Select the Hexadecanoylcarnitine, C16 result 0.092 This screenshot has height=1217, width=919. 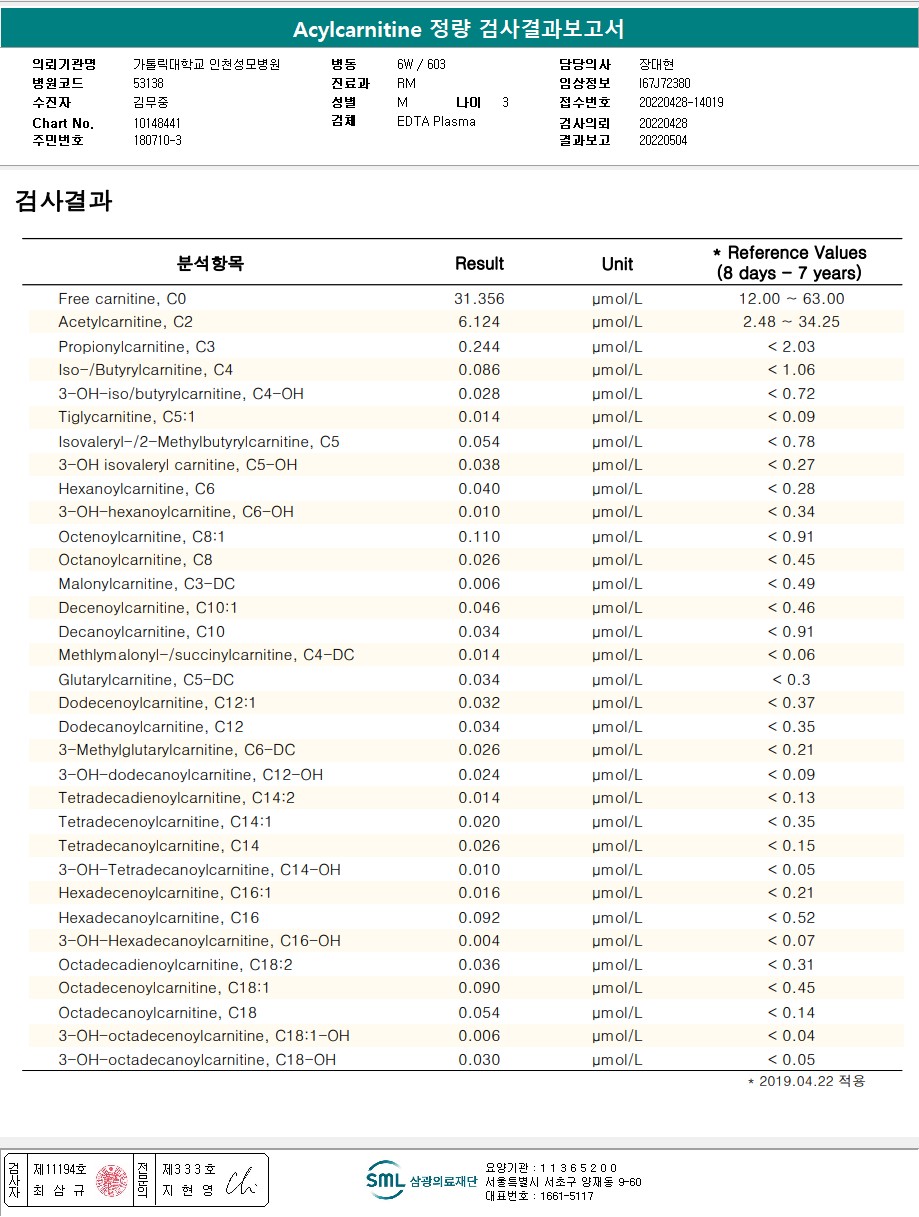click(x=479, y=917)
